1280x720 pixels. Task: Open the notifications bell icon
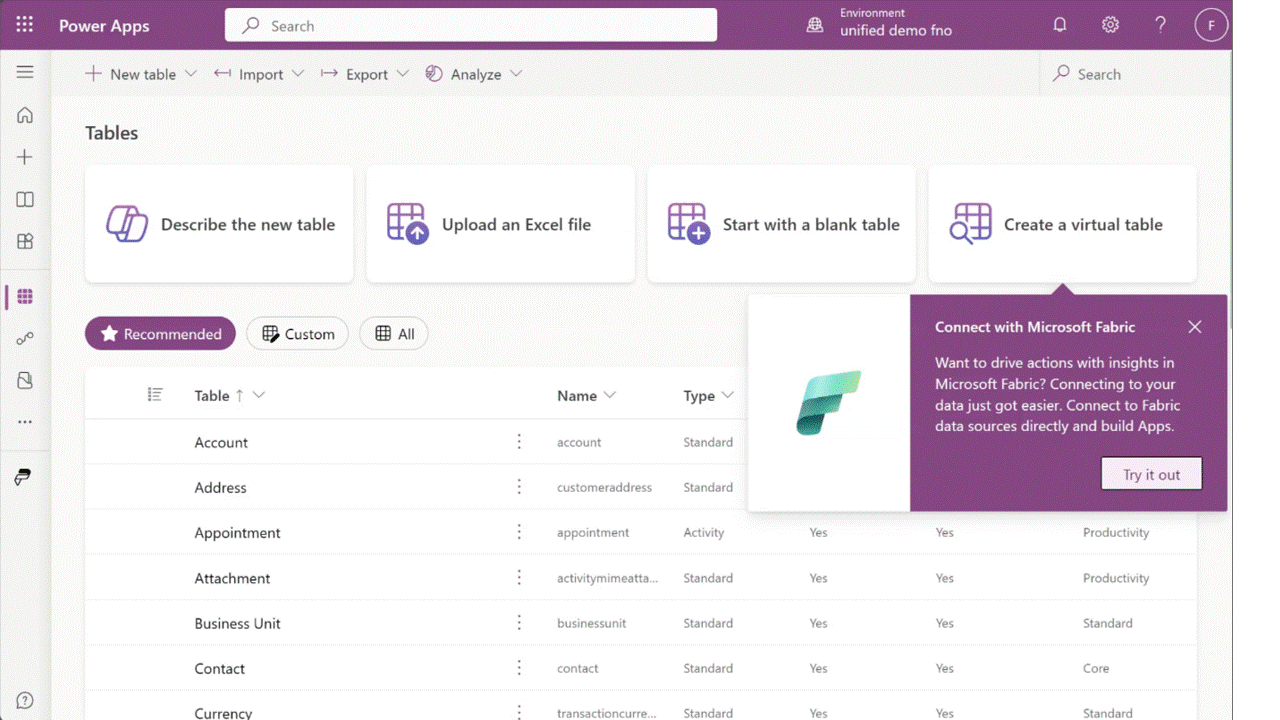pyautogui.click(x=1060, y=24)
